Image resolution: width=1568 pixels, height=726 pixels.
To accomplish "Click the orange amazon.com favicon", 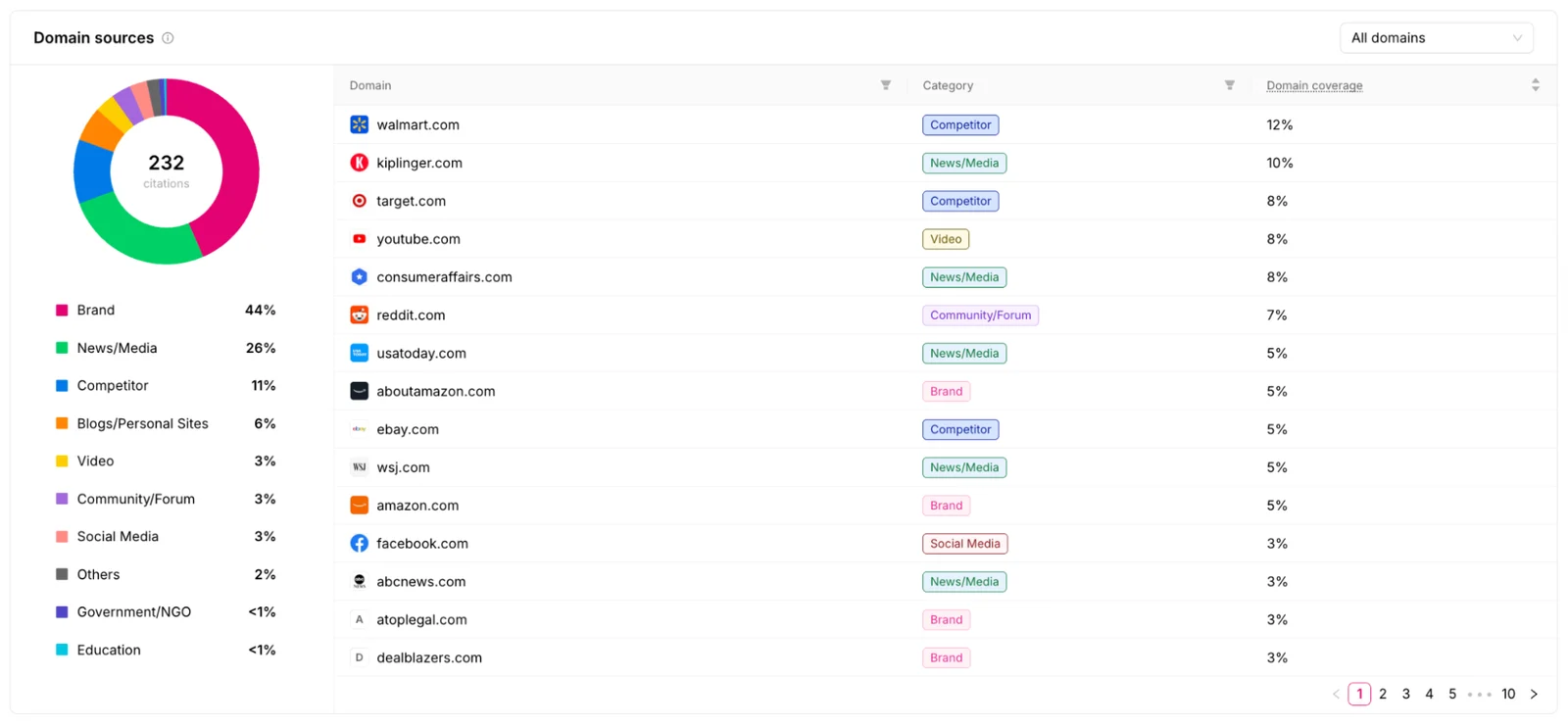I will click(360, 506).
